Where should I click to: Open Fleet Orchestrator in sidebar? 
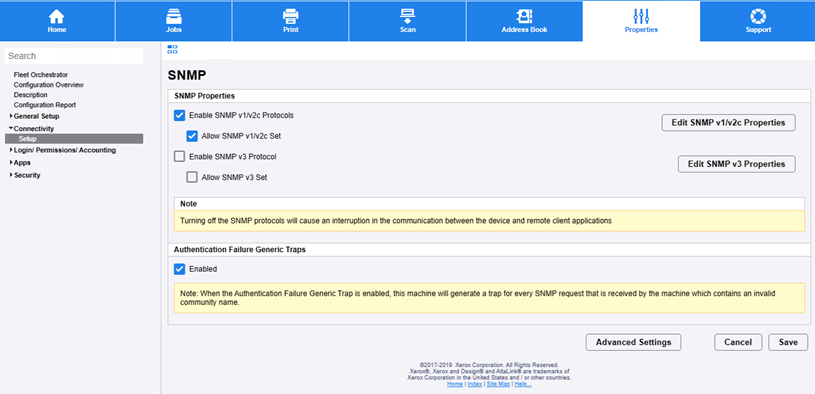pyautogui.click(x=41, y=75)
